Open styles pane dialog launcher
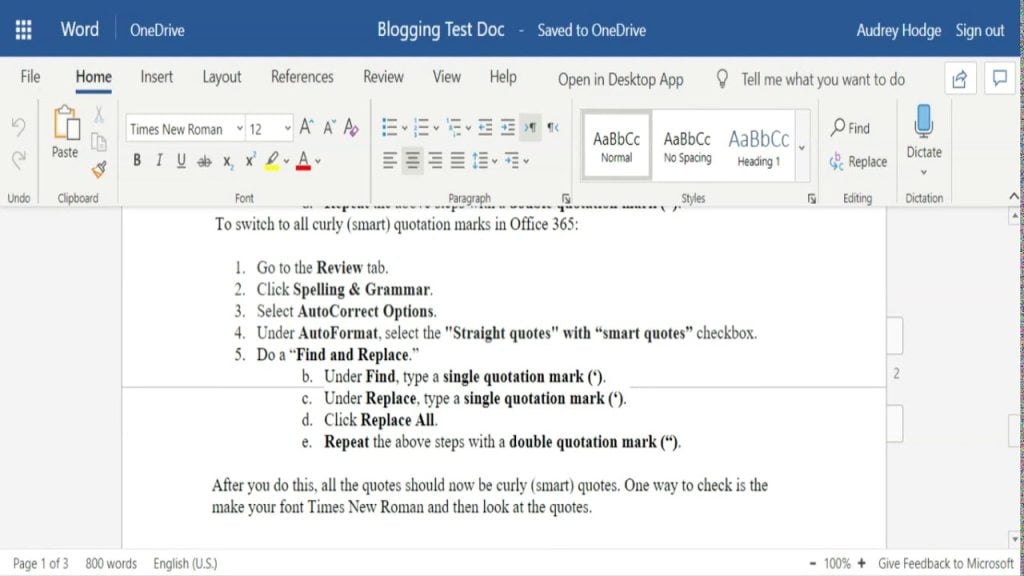 [x=812, y=199]
